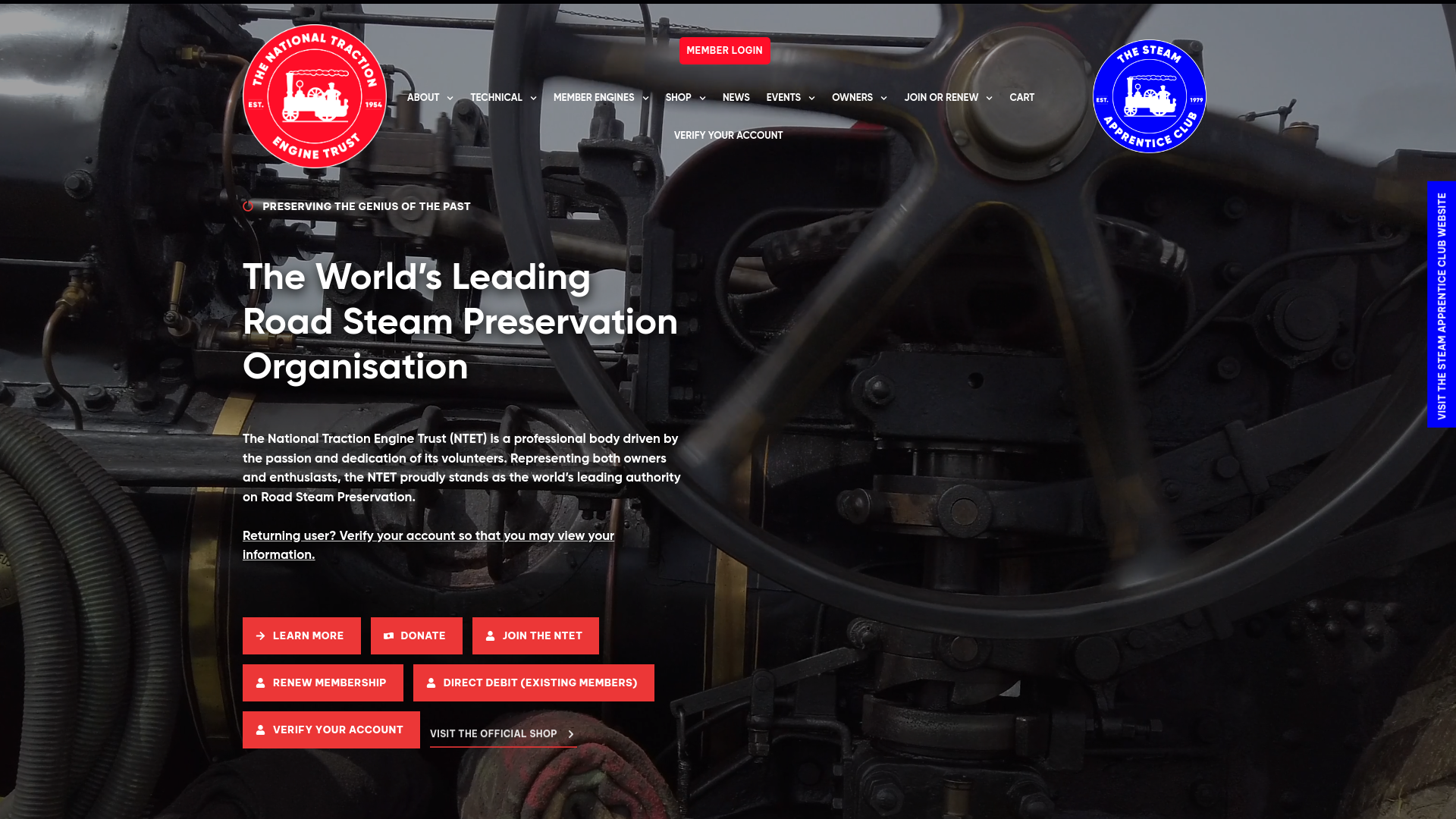Expand the Member Engines dropdown chevron

645,99
